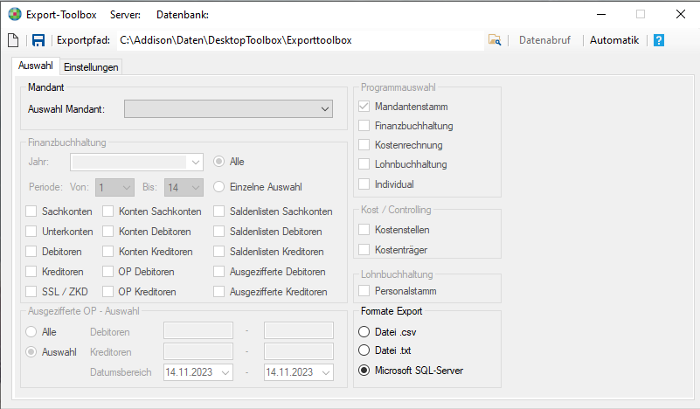The image size is (700, 409).
Task: Enable the Finanzbuchhaltung program checkbox
Action: click(x=364, y=125)
